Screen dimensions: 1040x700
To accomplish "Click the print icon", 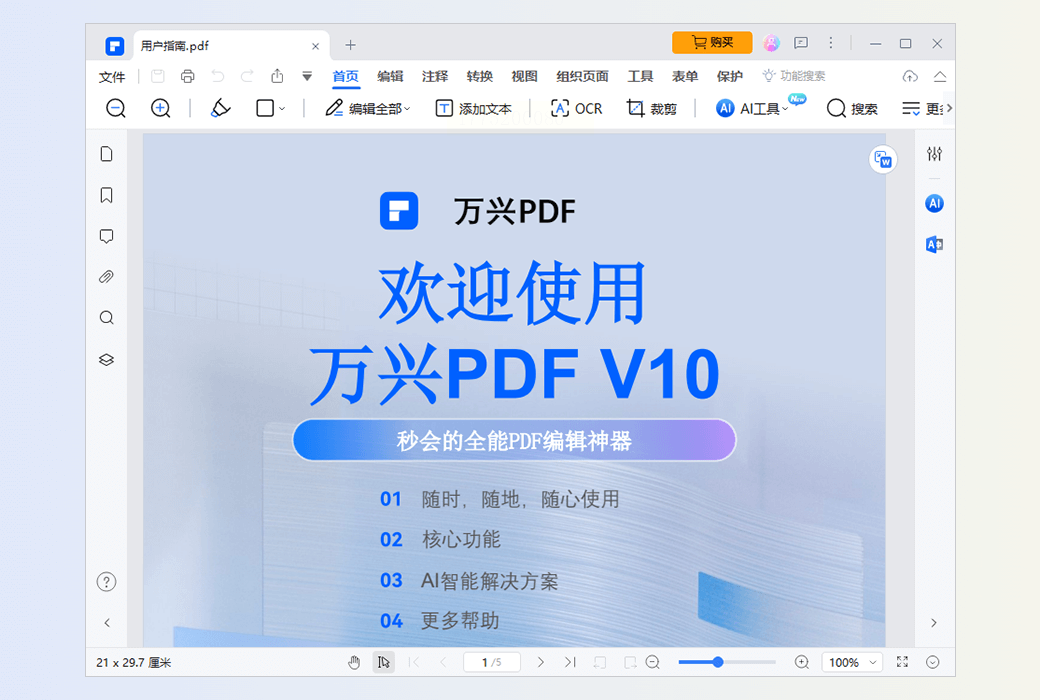I will [188, 76].
